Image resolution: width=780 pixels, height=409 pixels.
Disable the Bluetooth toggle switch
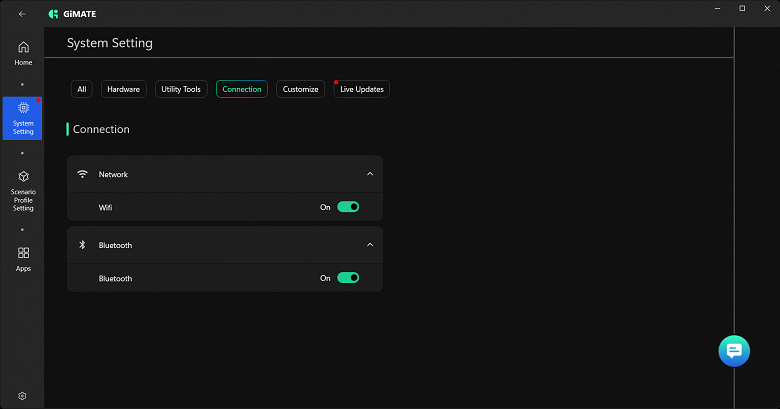[x=347, y=278]
